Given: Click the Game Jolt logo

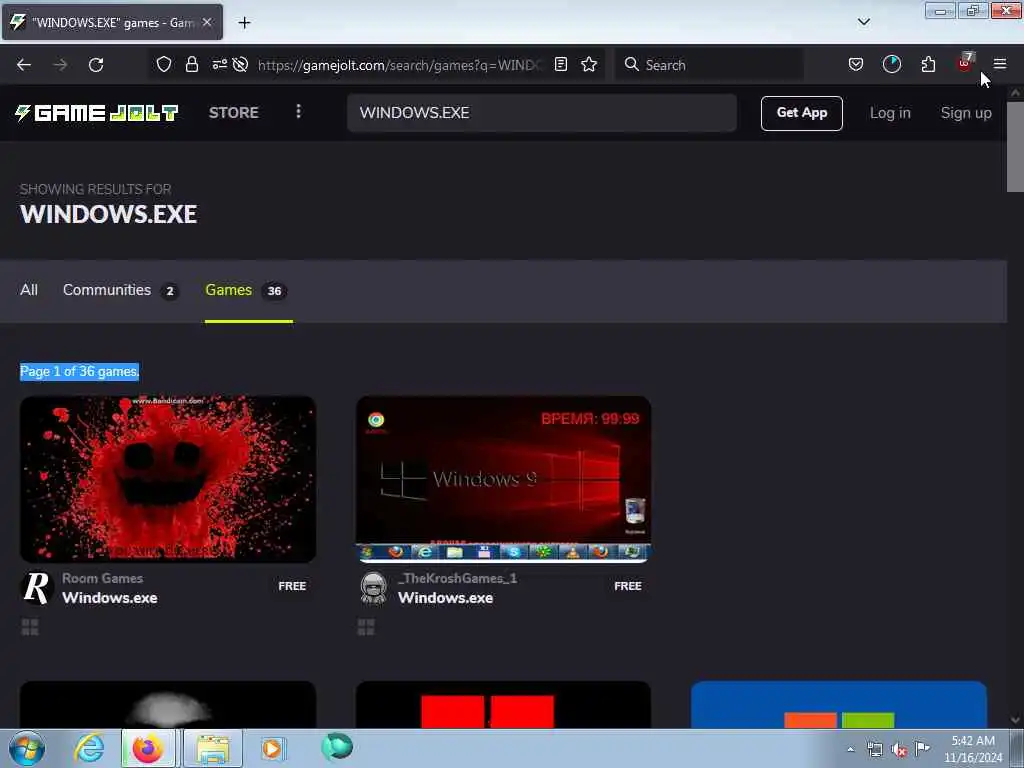Looking at the screenshot, I should [97, 113].
